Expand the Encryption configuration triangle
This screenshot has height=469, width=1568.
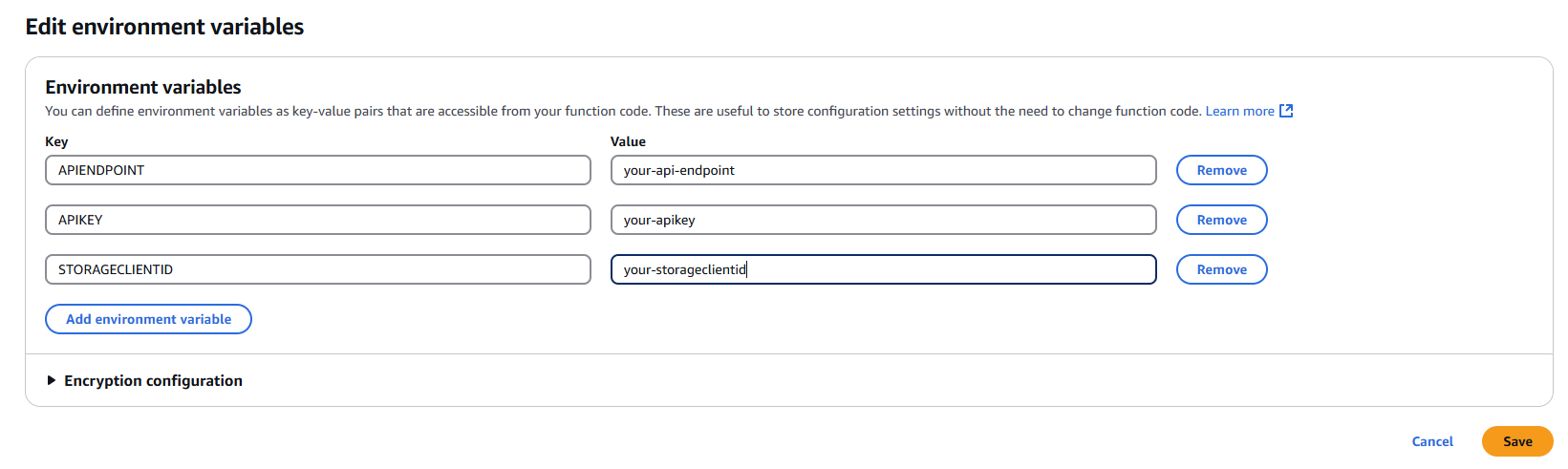tap(52, 380)
